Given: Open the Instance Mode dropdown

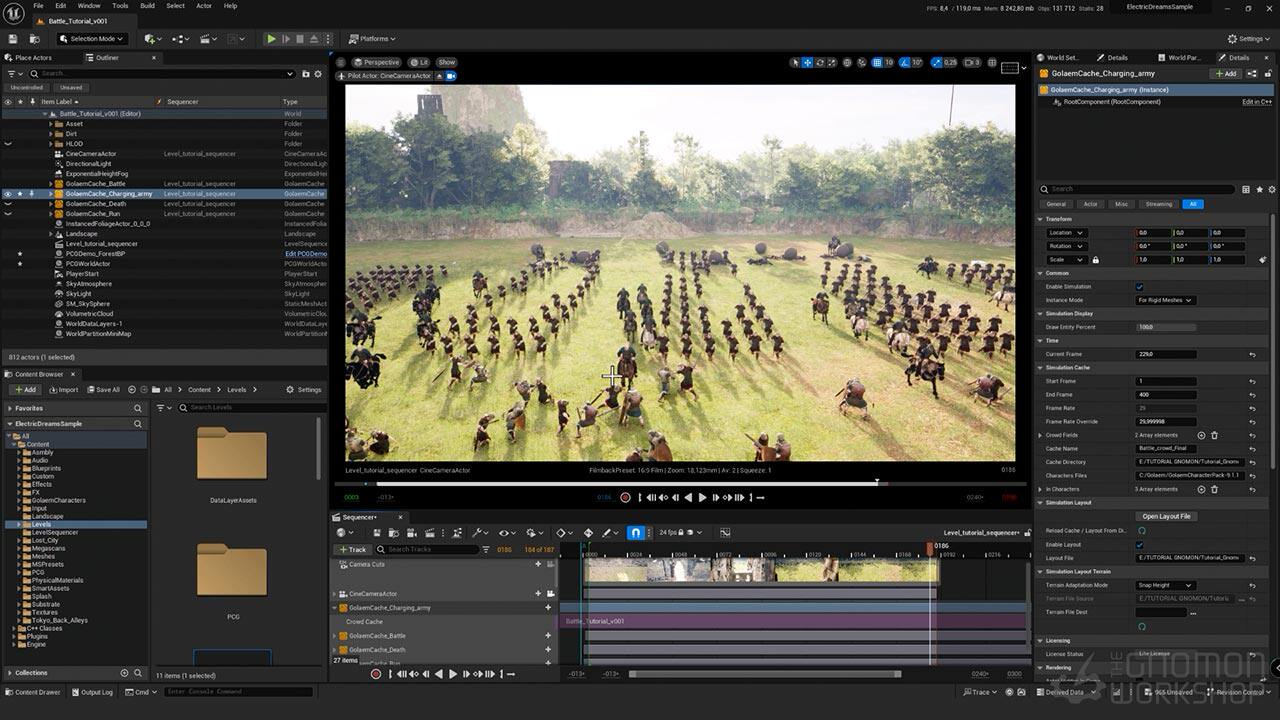Looking at the screenshot, I should coord(1165,300).
